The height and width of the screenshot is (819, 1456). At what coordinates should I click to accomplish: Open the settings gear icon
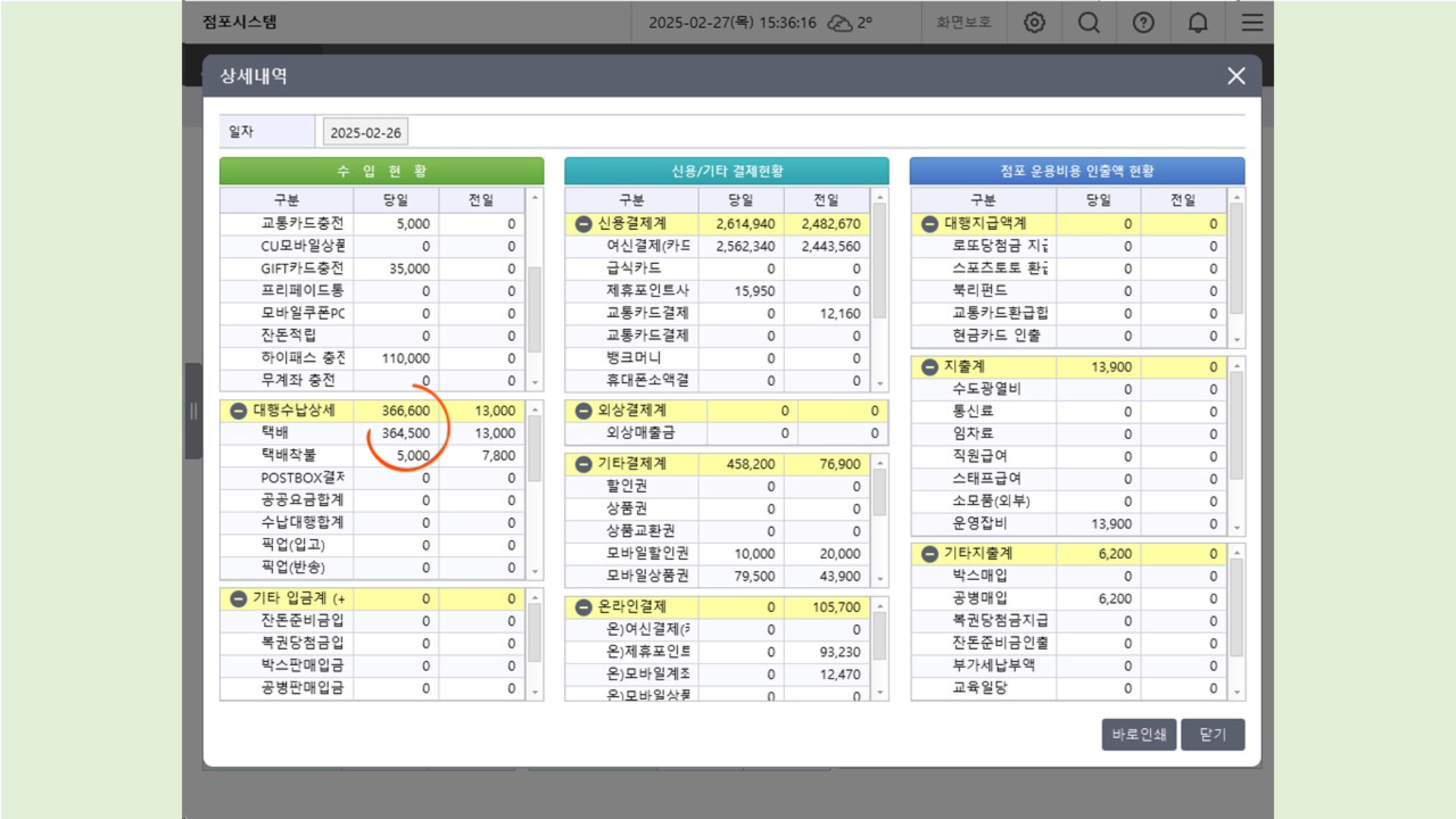[1034, 23]
